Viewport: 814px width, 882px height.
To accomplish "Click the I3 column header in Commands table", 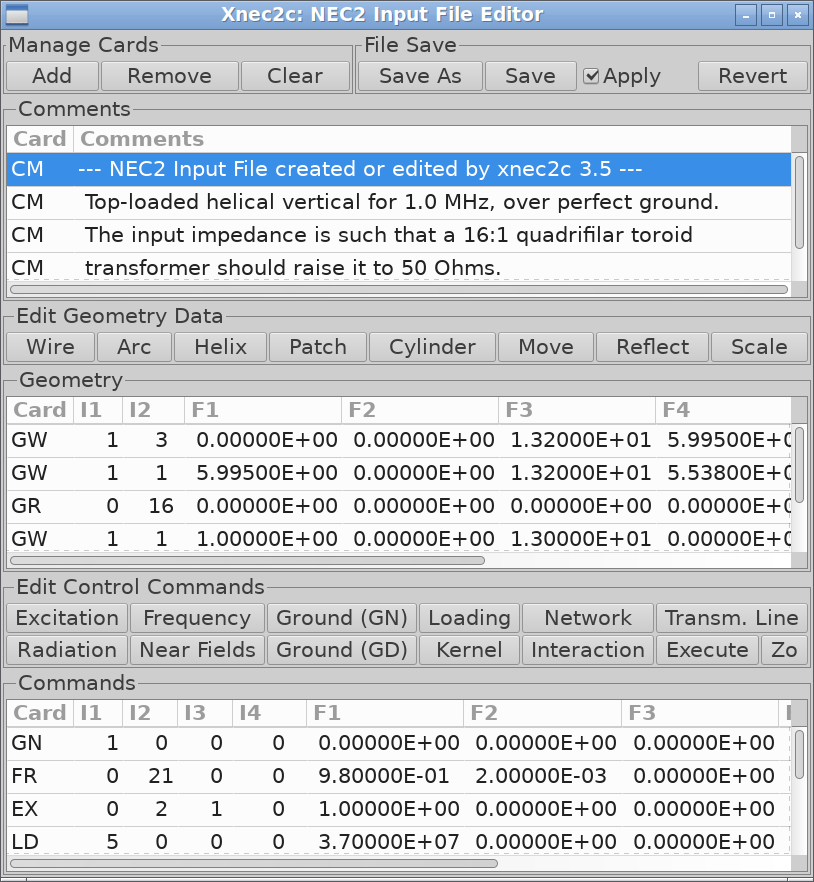I will 205,713.
